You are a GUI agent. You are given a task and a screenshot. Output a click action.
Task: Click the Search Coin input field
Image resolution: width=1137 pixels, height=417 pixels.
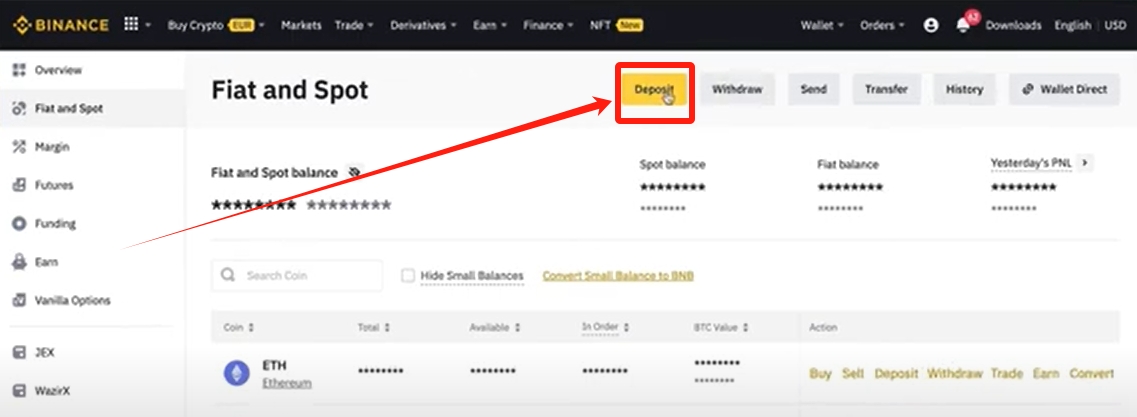tap(297, 276)
